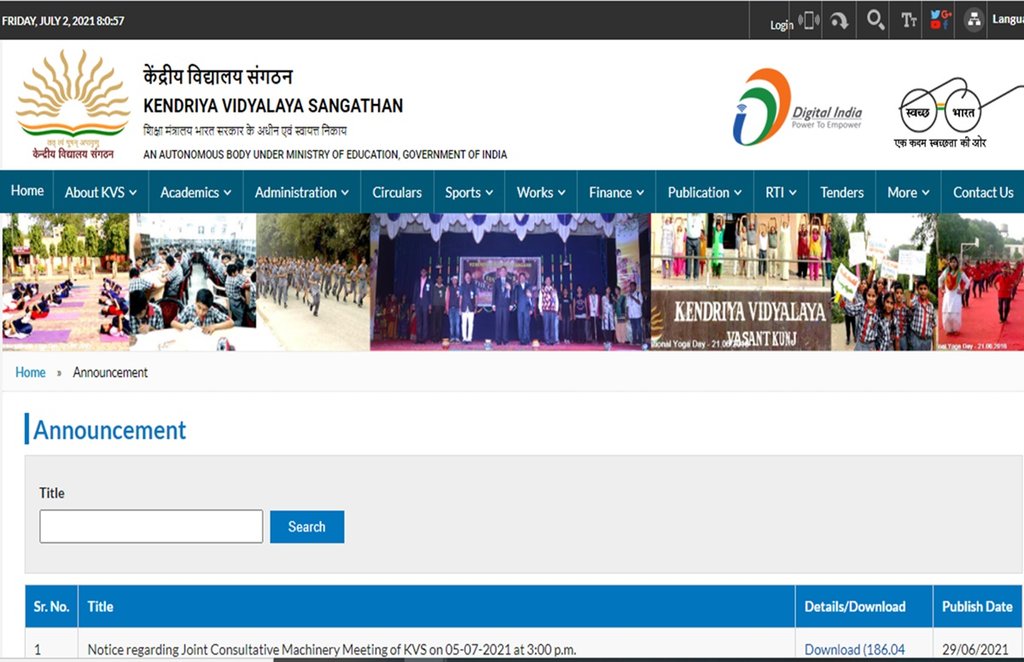Open the social media links icon
This screenshot has width=1024, height=662.
pos(939,20)
